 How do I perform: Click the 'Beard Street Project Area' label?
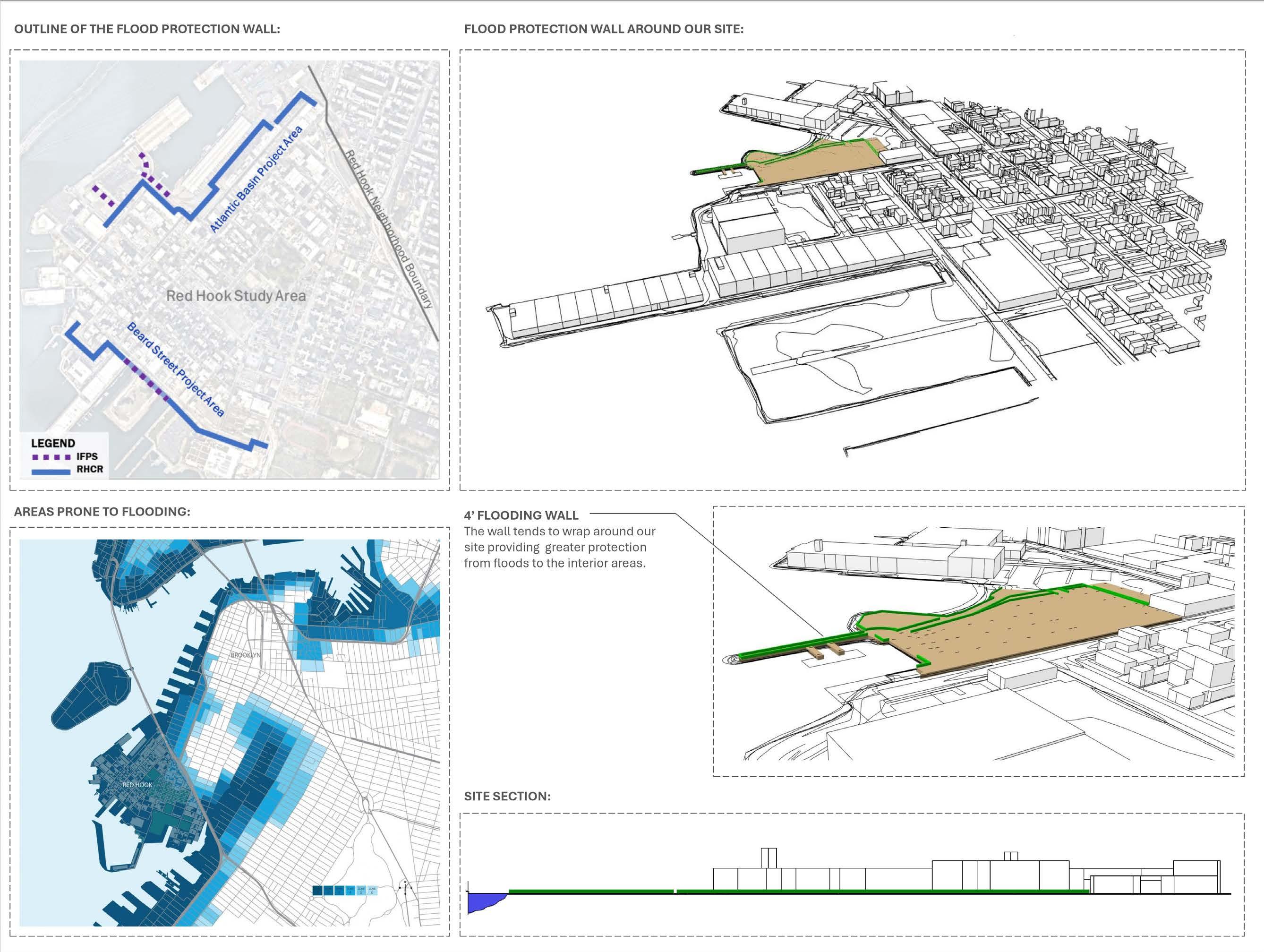coord(175,370)
